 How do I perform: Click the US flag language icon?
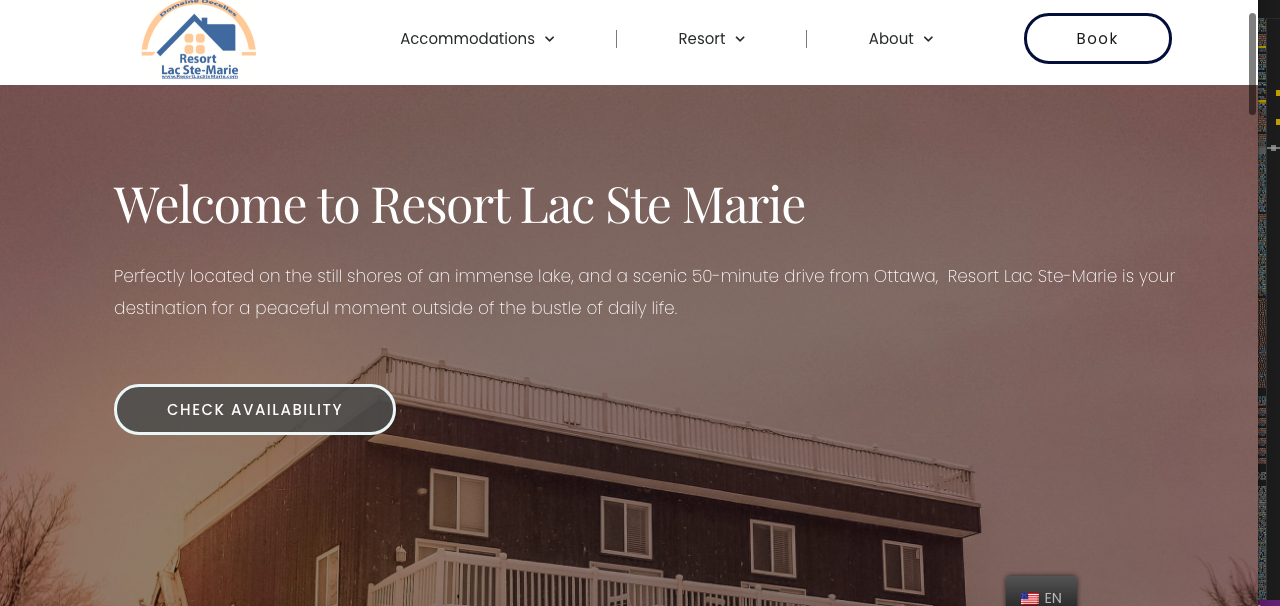[1030, 598]
